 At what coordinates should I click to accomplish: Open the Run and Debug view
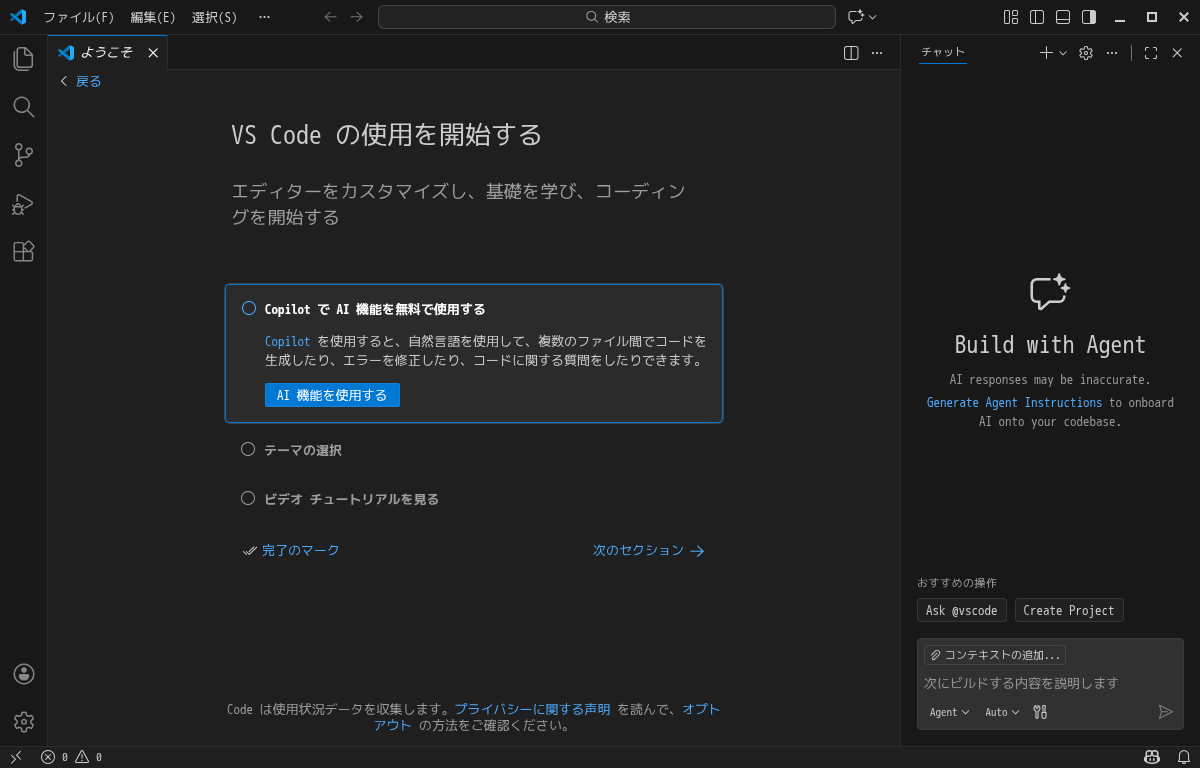click(23, 204)
